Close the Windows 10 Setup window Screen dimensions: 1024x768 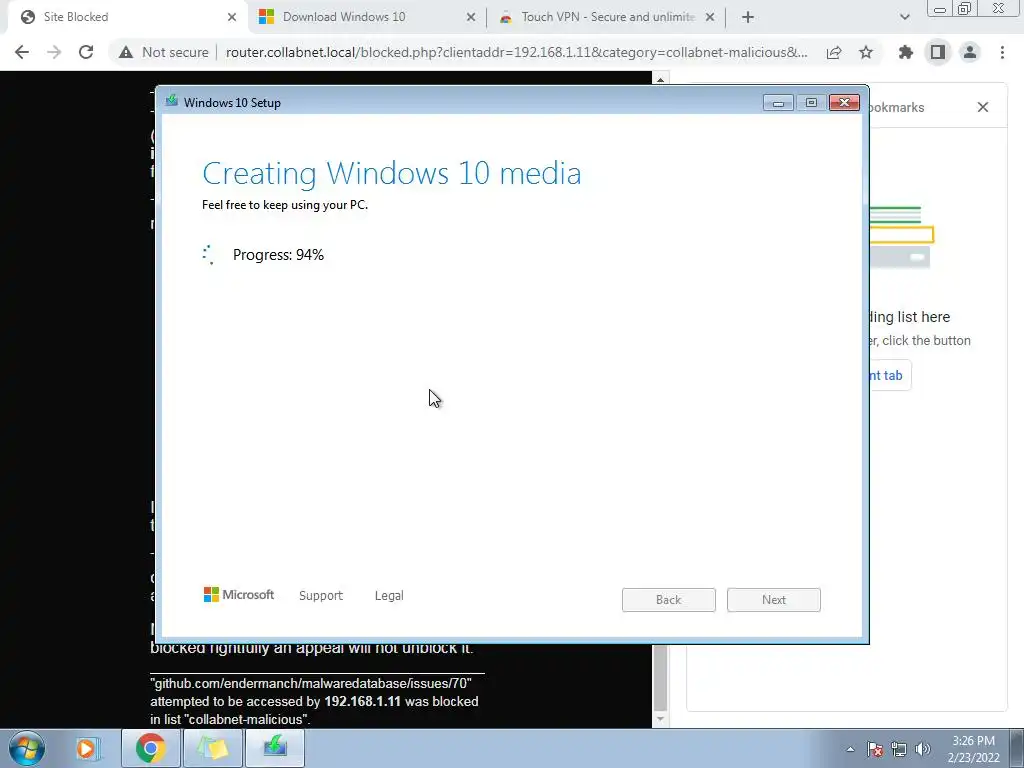(844, 103)
